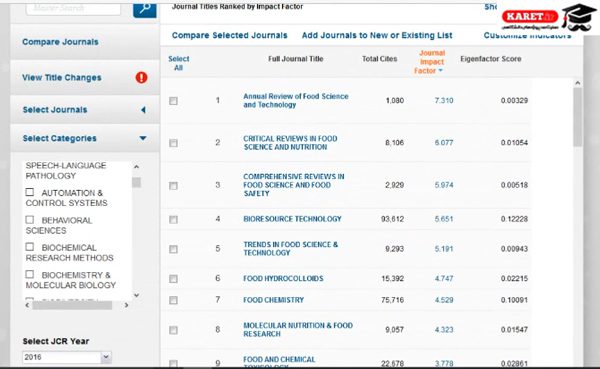The width and height of the screenshot is (600, 369).
Task: Check the Behavioral Sciences category
Action: 29,219
